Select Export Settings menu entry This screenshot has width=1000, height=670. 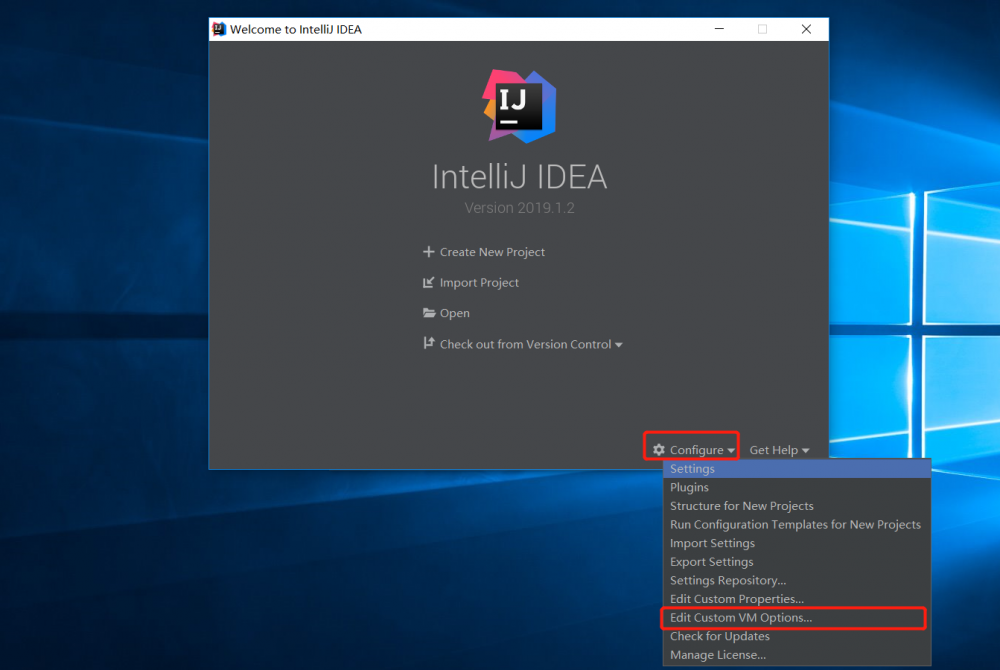click(x=711, y=561)
